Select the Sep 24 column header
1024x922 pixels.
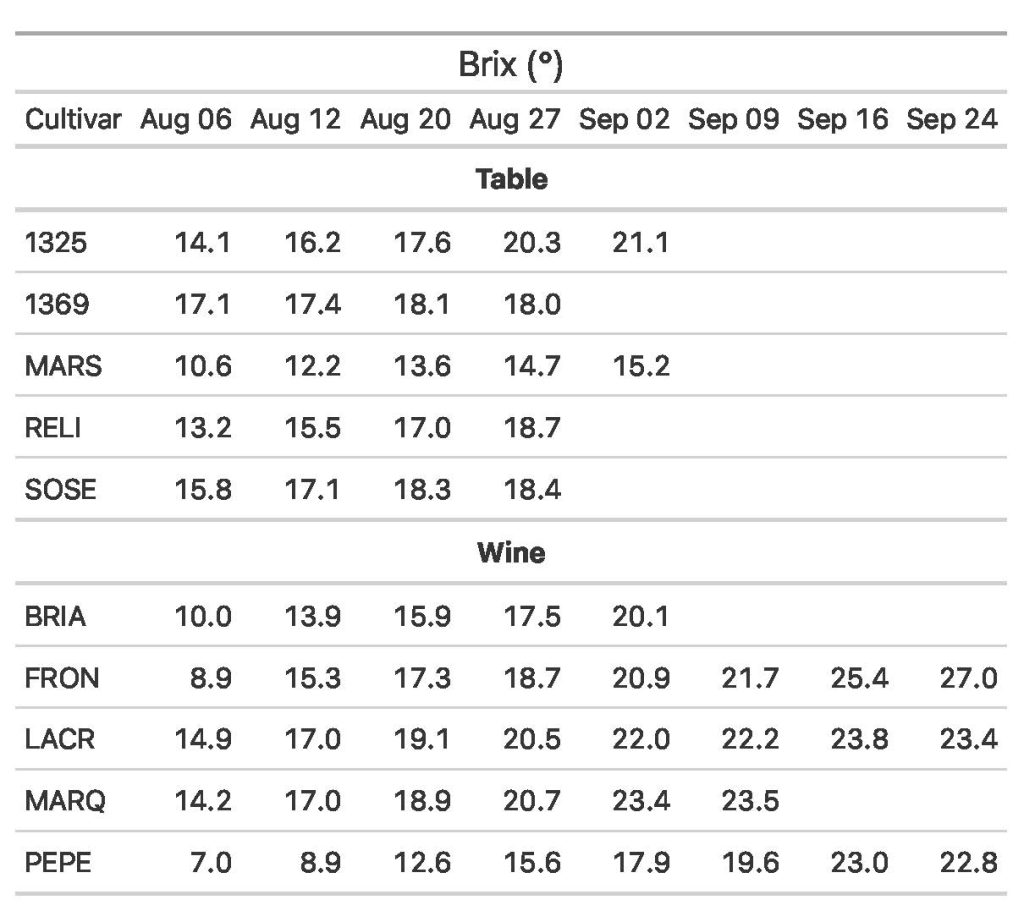[x=952, y=120]
